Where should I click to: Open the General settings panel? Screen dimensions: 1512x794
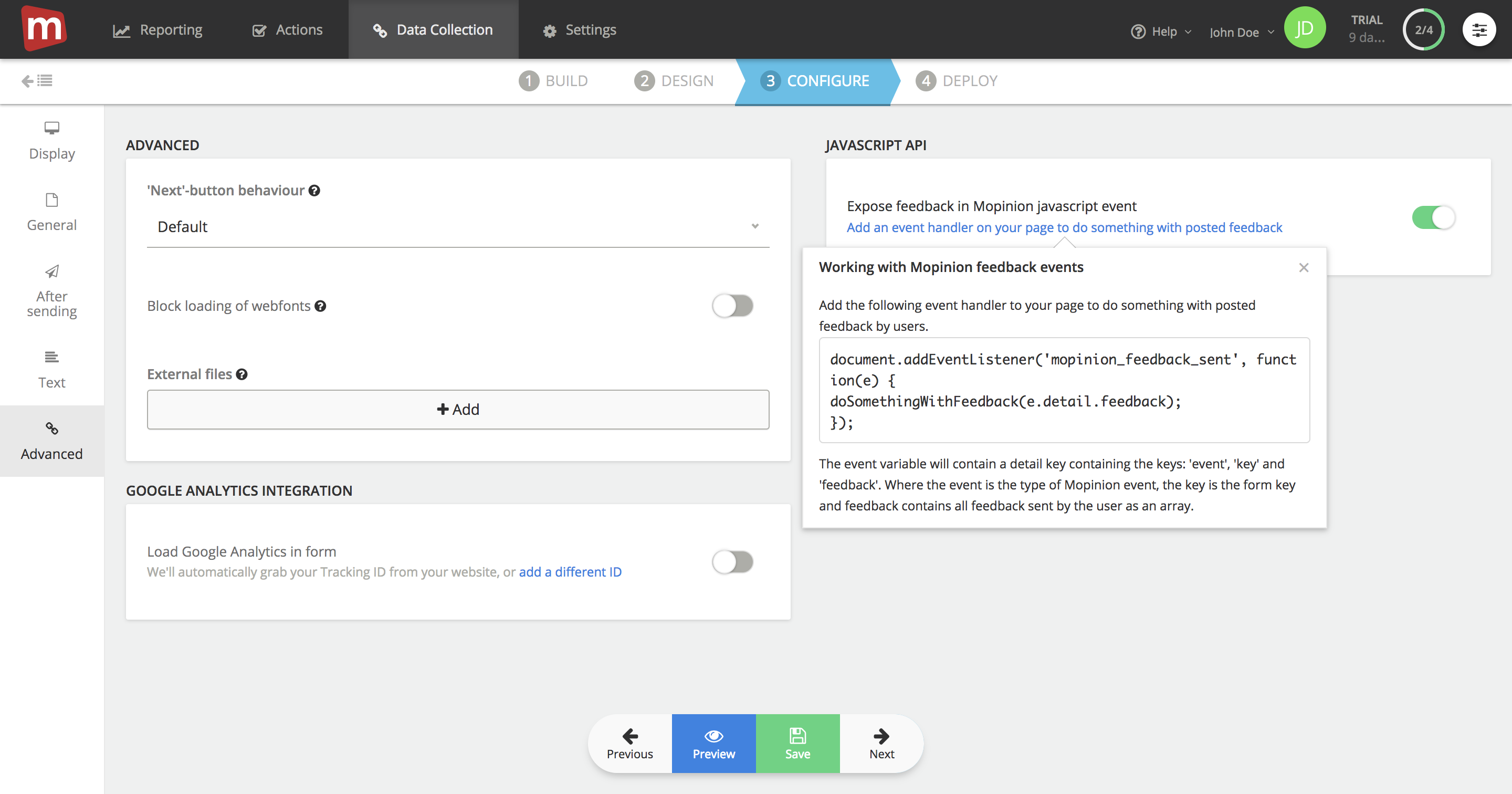coord(51,212)
